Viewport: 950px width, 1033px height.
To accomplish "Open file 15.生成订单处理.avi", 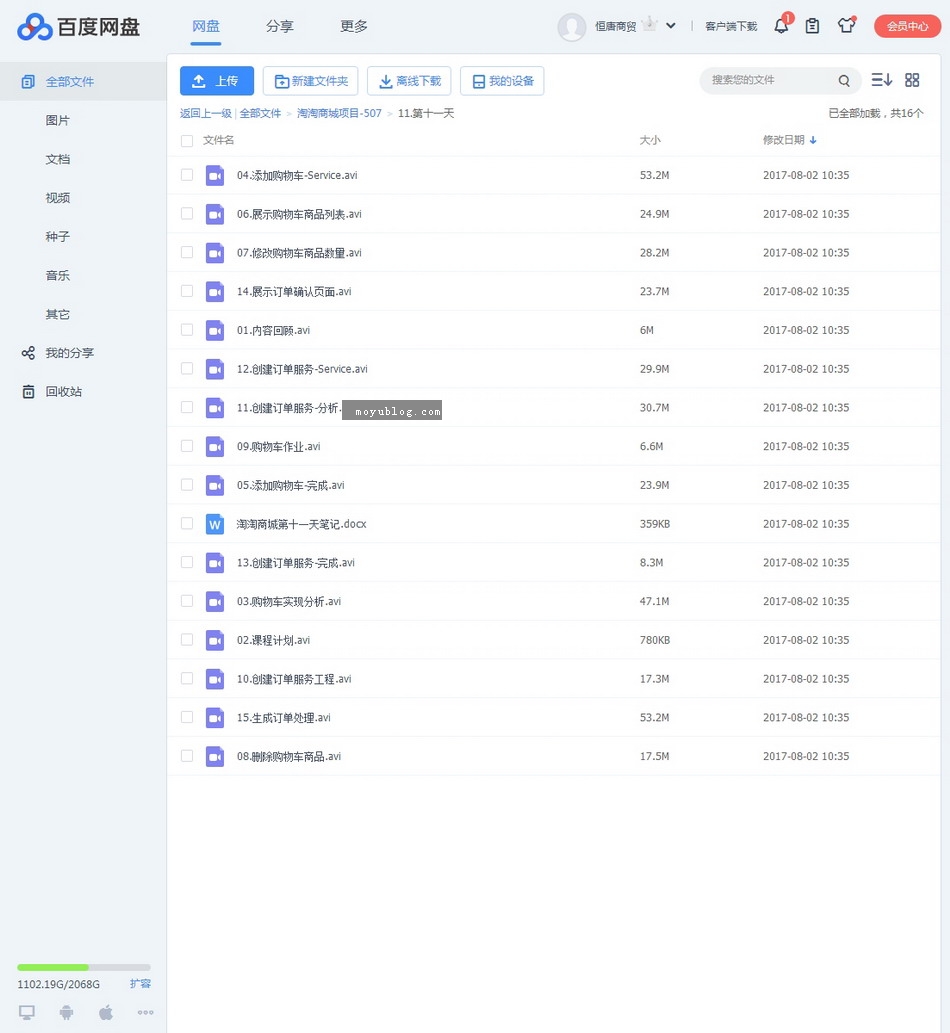I will [x=284, y=717].
